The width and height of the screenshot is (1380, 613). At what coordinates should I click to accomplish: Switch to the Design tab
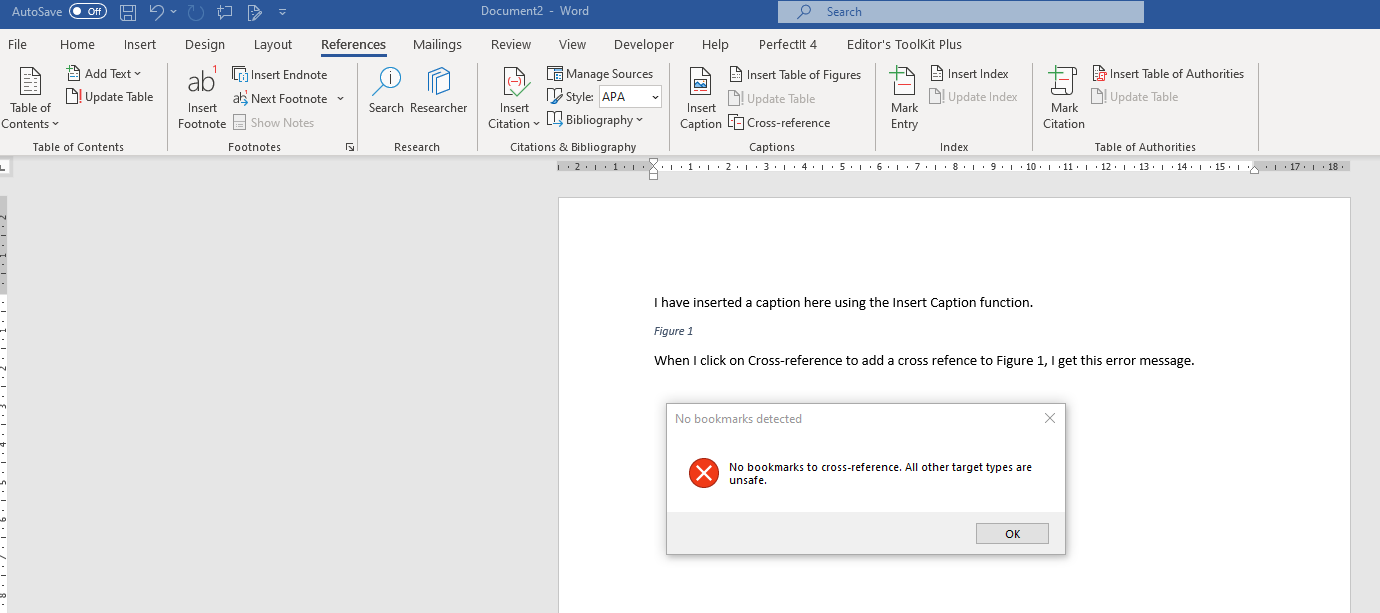click(205, 44)
